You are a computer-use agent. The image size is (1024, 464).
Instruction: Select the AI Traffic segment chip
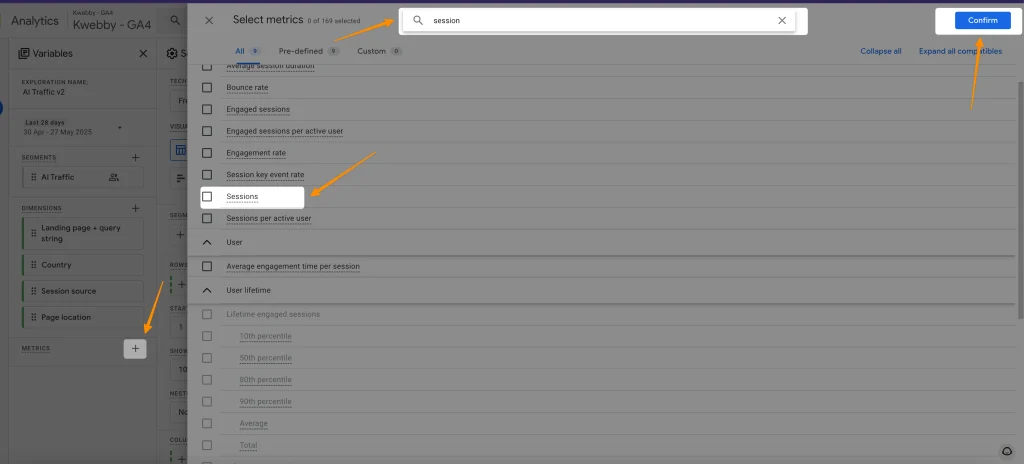(x=82, y=177)
